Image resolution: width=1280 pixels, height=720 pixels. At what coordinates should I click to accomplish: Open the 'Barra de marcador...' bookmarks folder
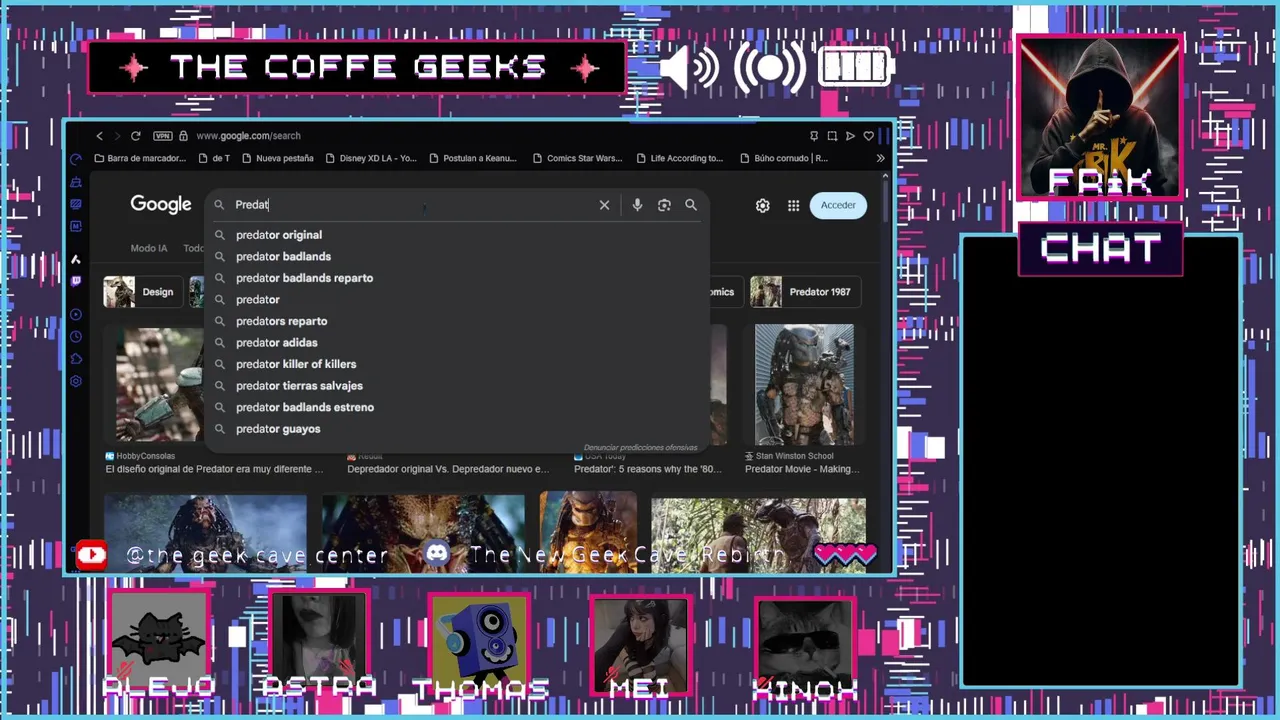click(140, 158)
